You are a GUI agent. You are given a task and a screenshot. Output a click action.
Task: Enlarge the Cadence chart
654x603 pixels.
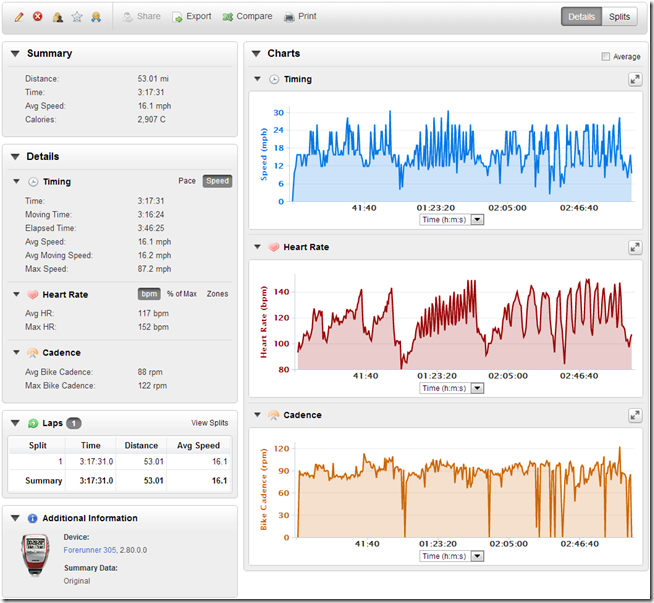(x=634, y=415)
